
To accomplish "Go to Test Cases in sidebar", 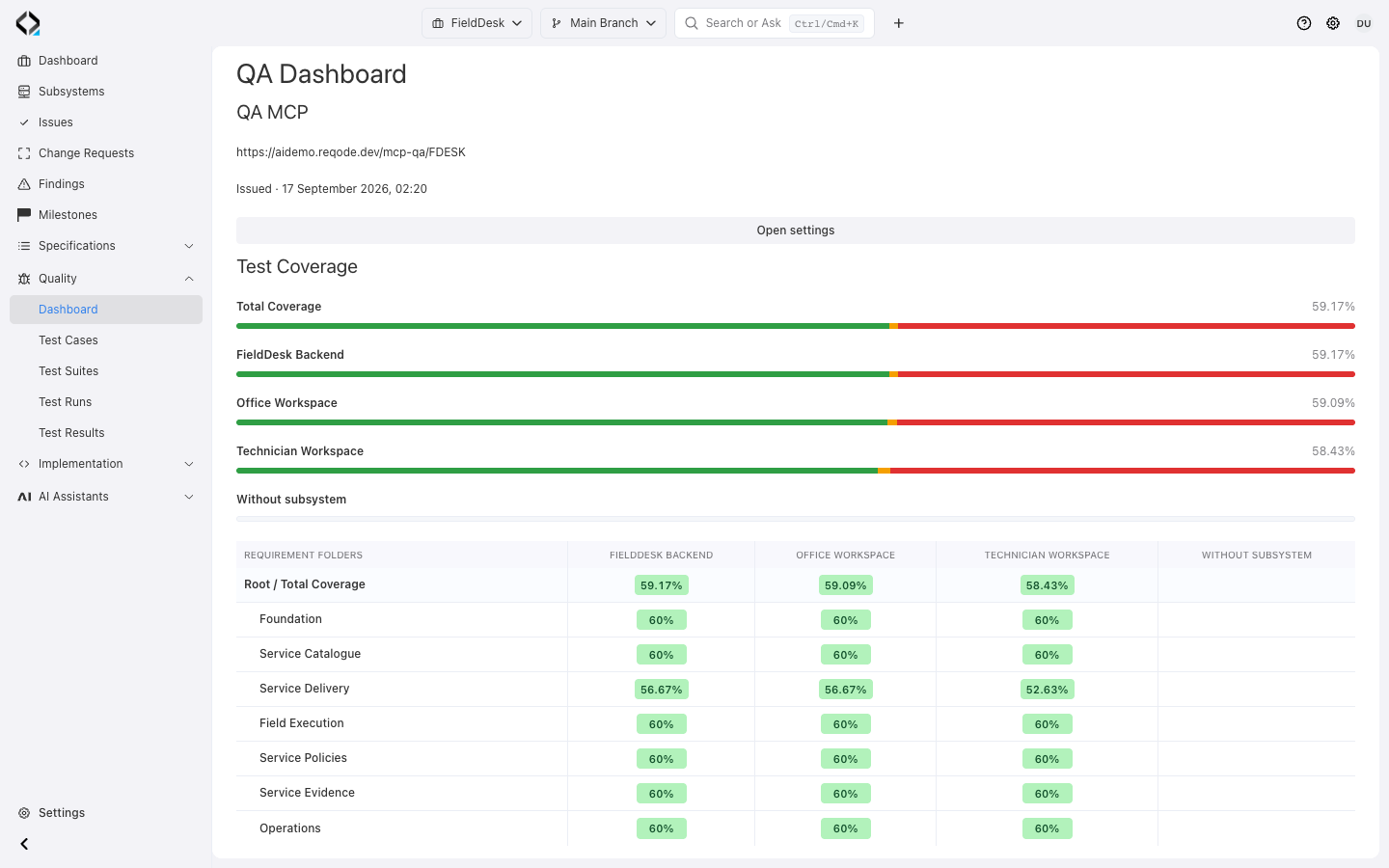I will pos(106,340).
